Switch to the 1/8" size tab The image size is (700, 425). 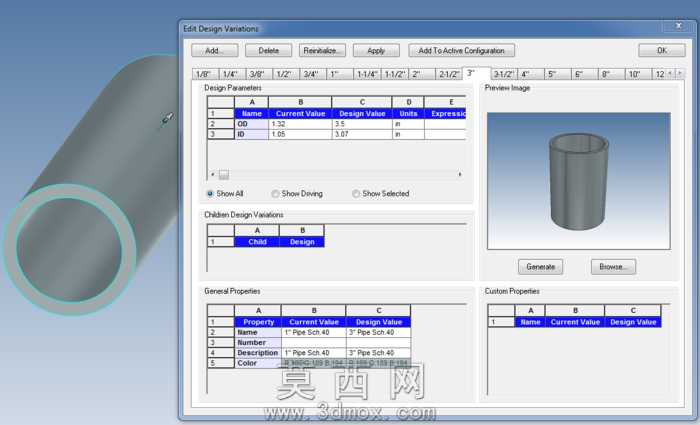205,74
